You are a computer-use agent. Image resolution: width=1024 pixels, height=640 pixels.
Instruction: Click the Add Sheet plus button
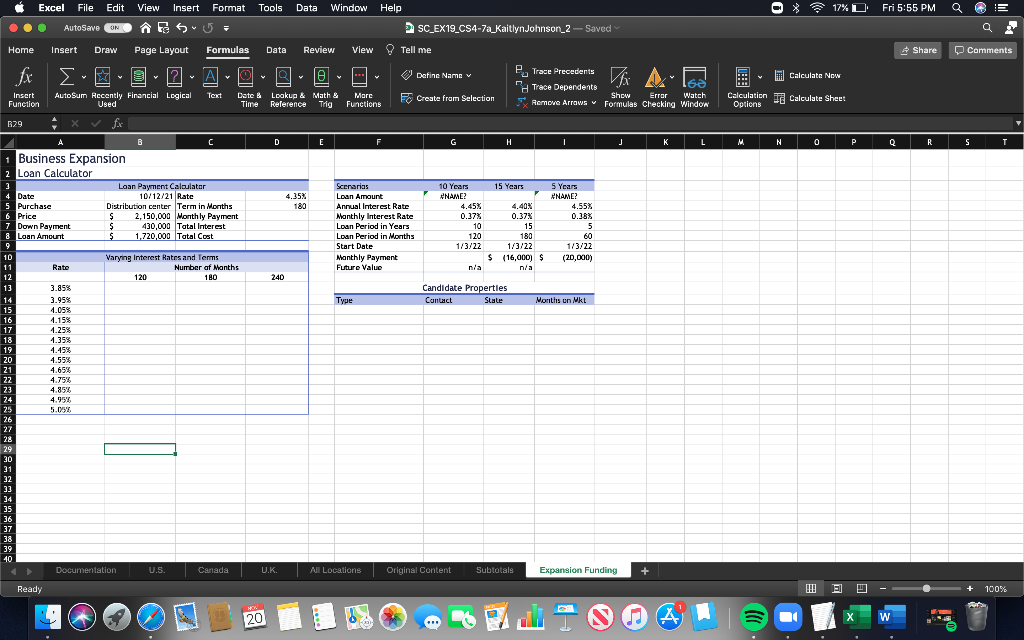pos(645,570)
